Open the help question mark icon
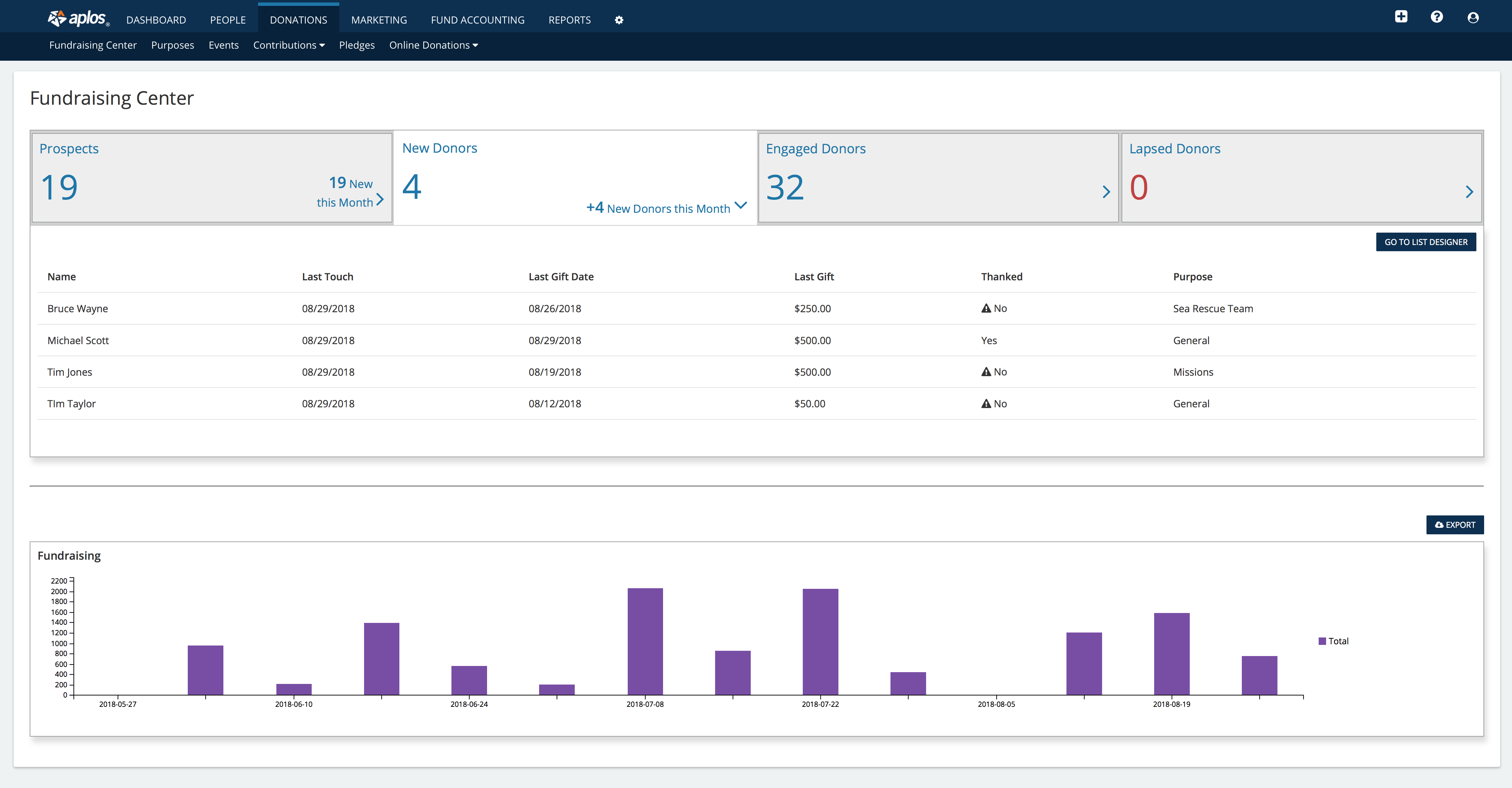1512x788 pixels. [1436, 17]
